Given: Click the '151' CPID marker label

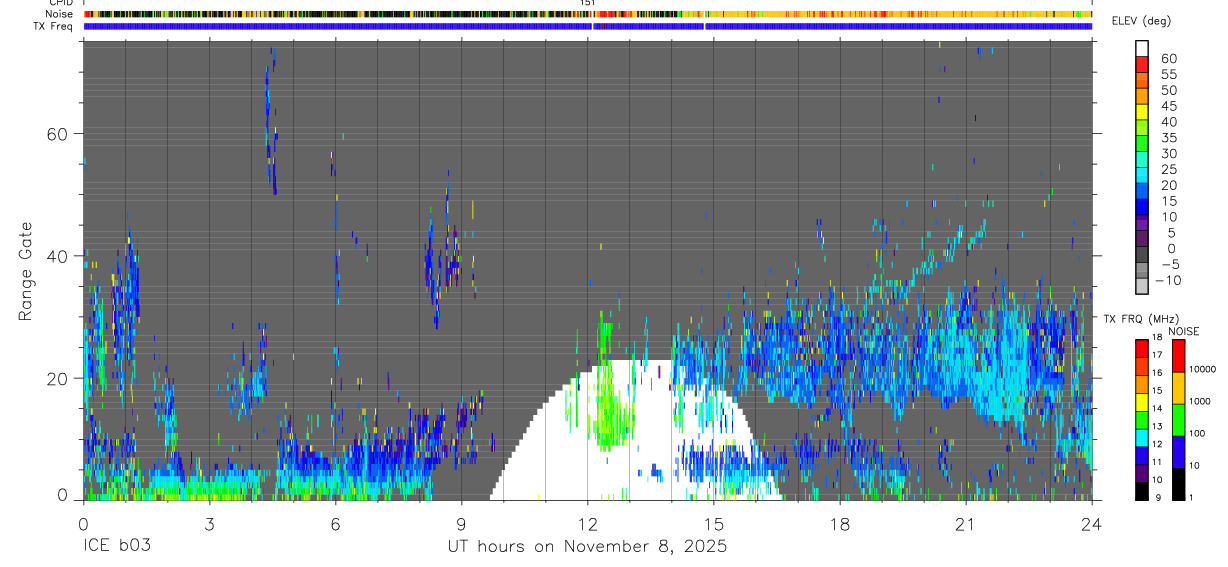Looking at the screenshot, I should [588, 4].
